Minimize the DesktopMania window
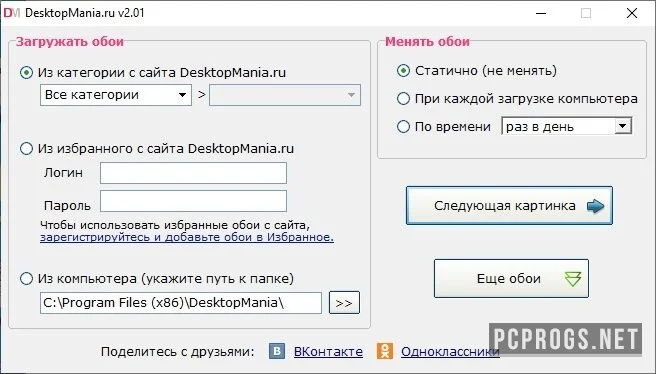 541,13
